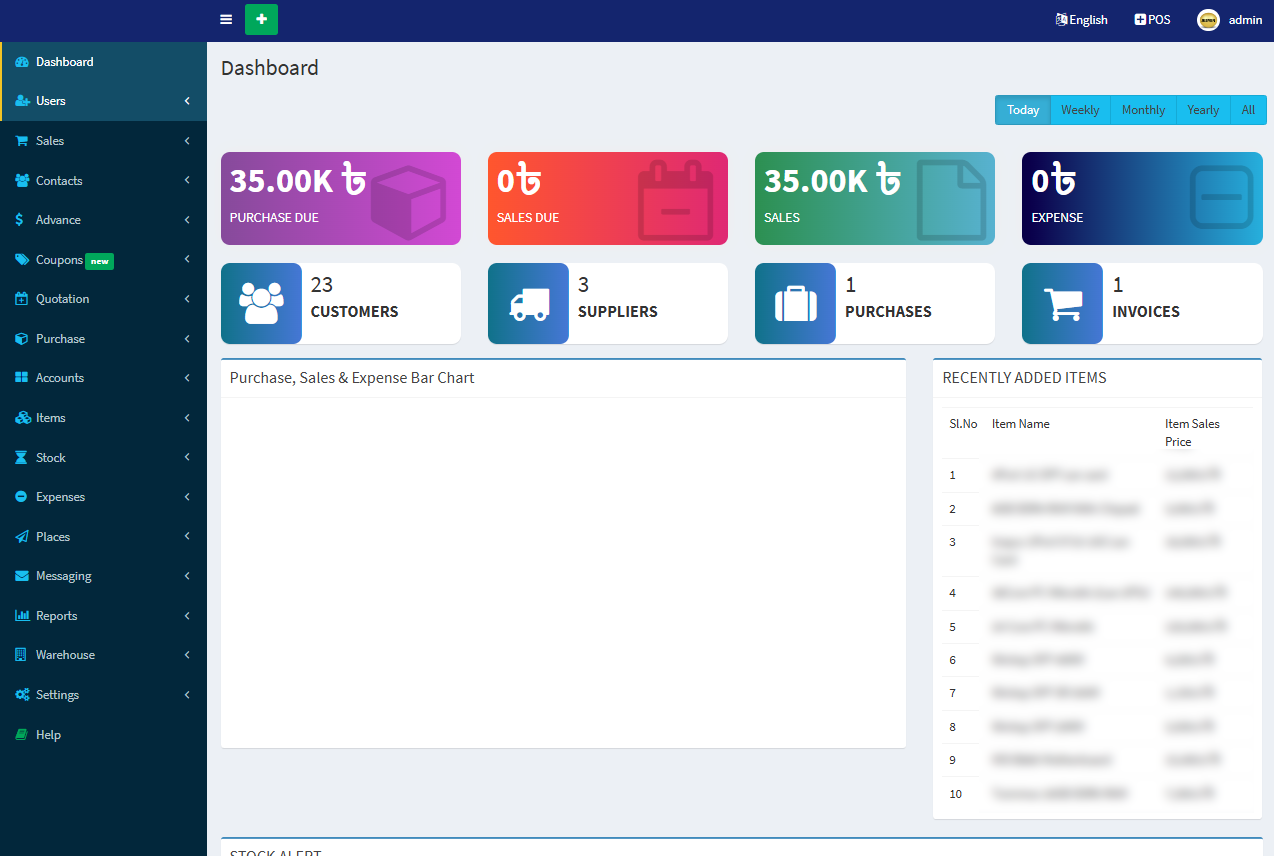This screenshot has width=1274, height=856.
Task: Select the Customers group icon
Action: point(261,302)
